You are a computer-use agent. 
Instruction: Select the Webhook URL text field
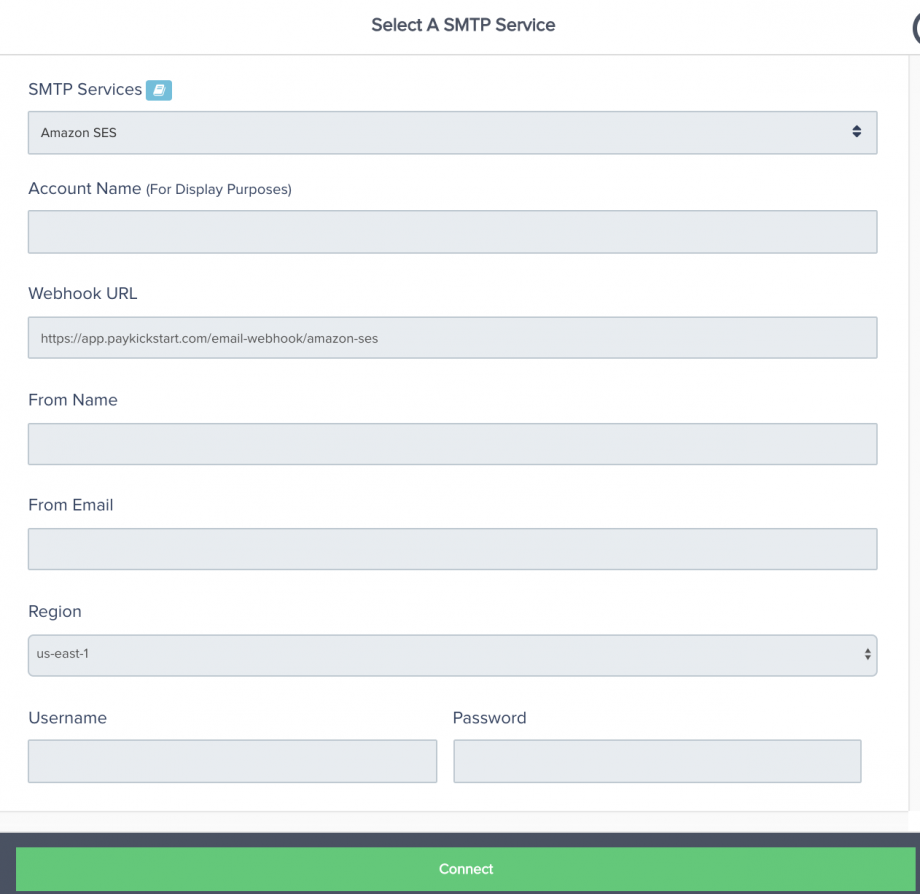point(452,338)
